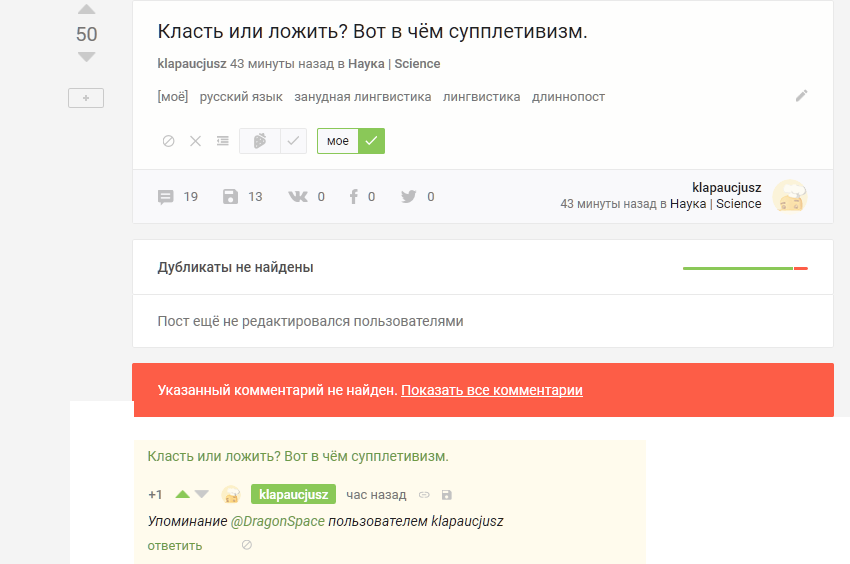Viewport: 850px width, 564px height.
Task: Downvote the post showing a rating of 50
Action: point(87,58)
